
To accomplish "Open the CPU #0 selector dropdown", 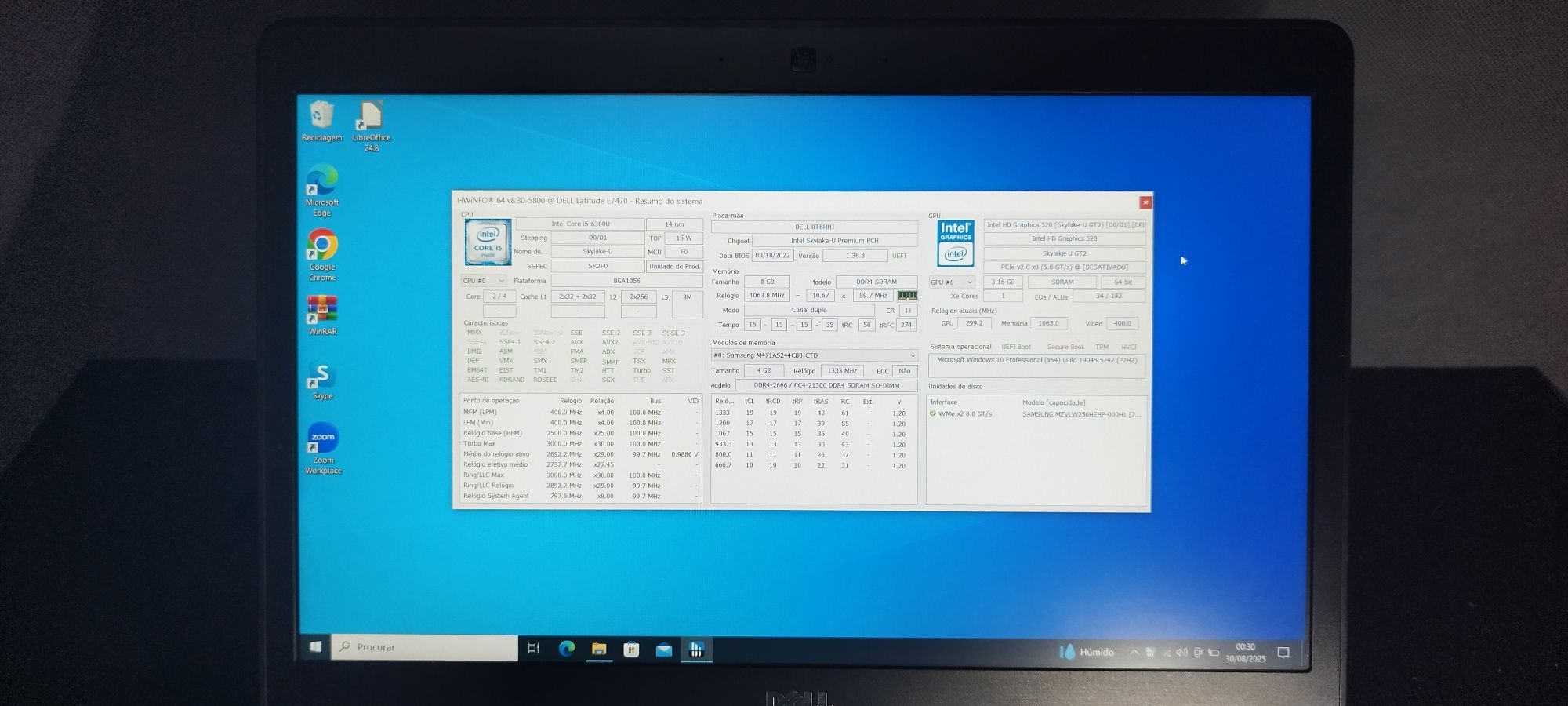I will [484, 281].
